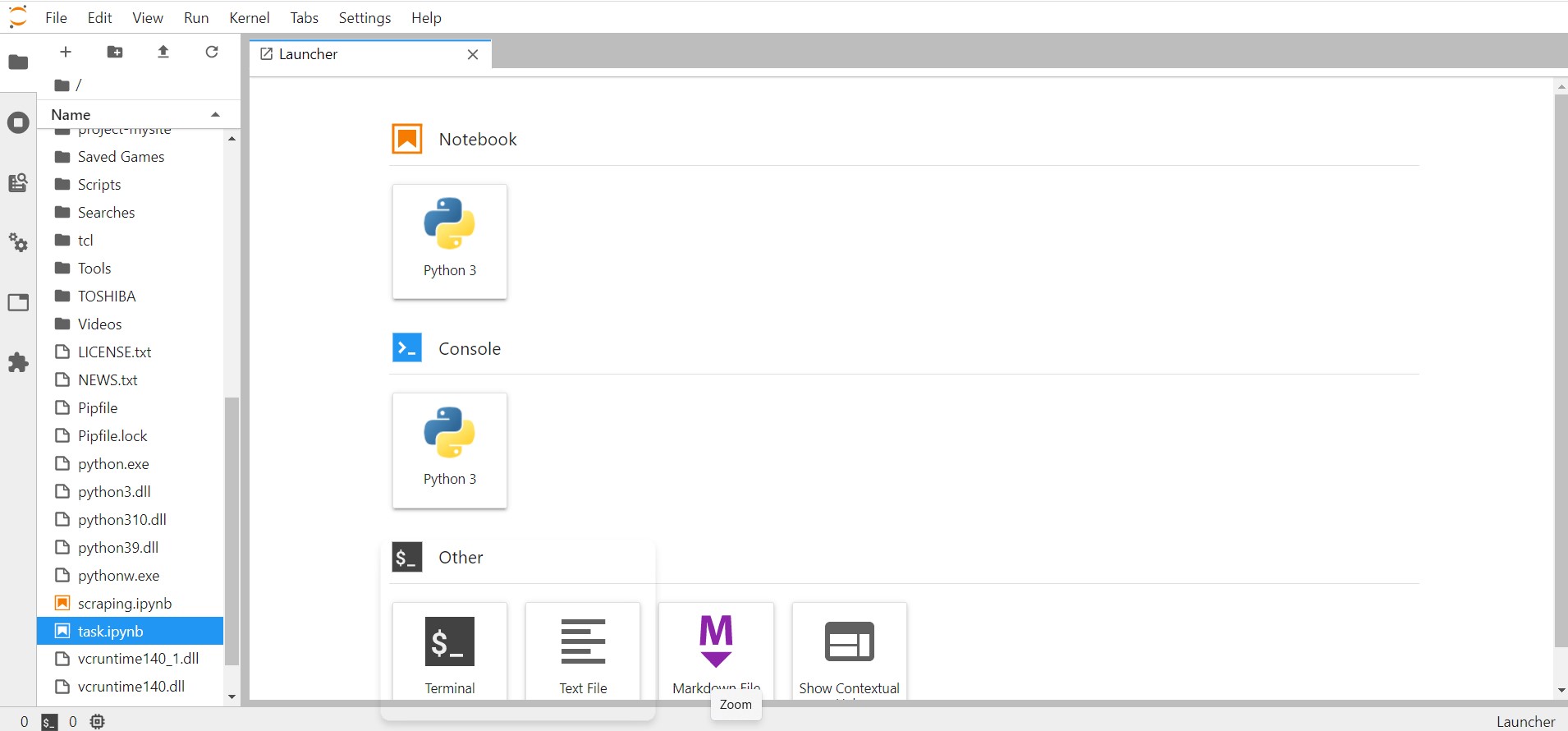1568x731 pixels.
Task: Refresh the file list
Action: tap(212, 52)
